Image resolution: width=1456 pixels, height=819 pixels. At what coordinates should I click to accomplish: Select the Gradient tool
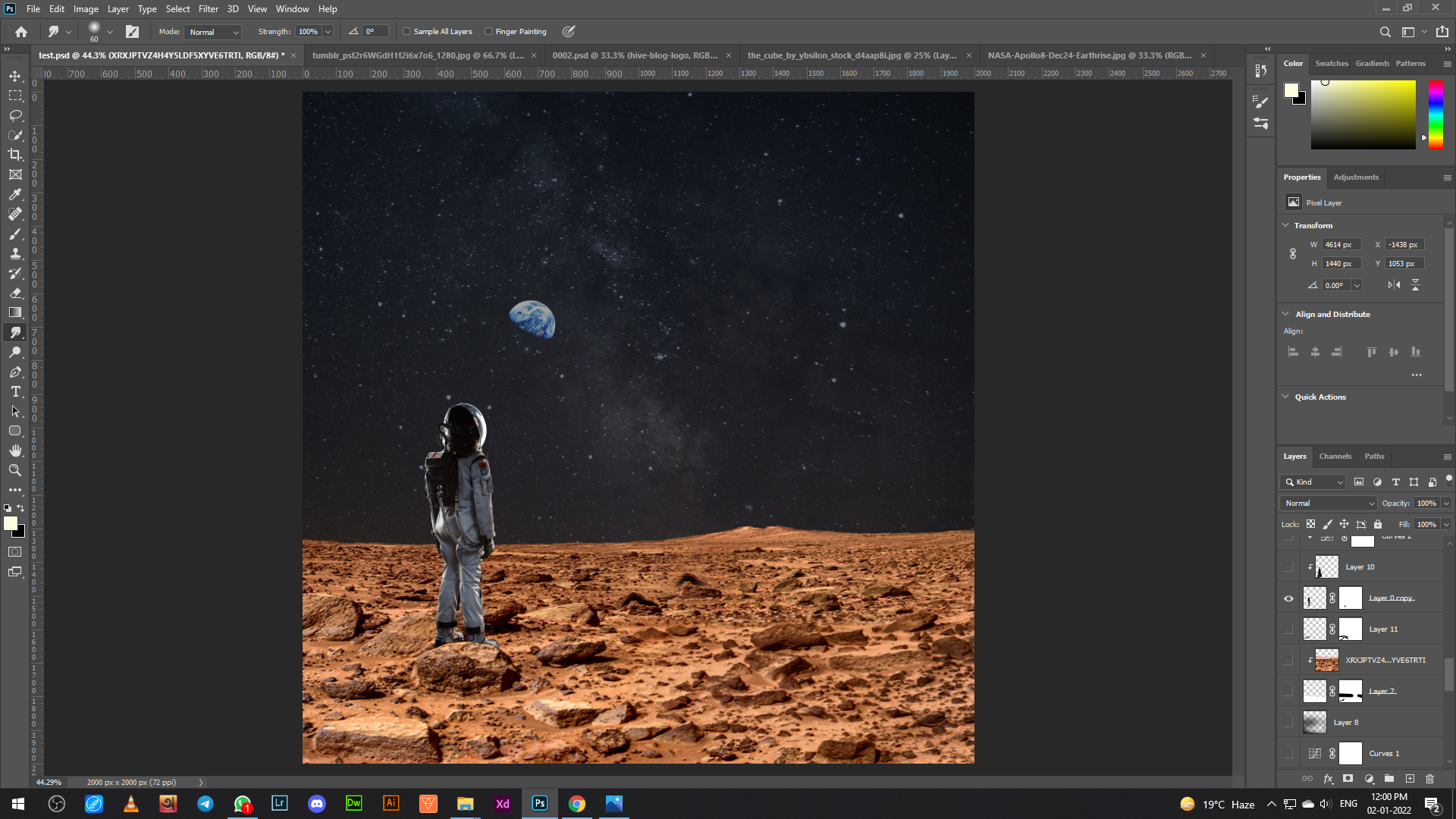coord(15,312)
